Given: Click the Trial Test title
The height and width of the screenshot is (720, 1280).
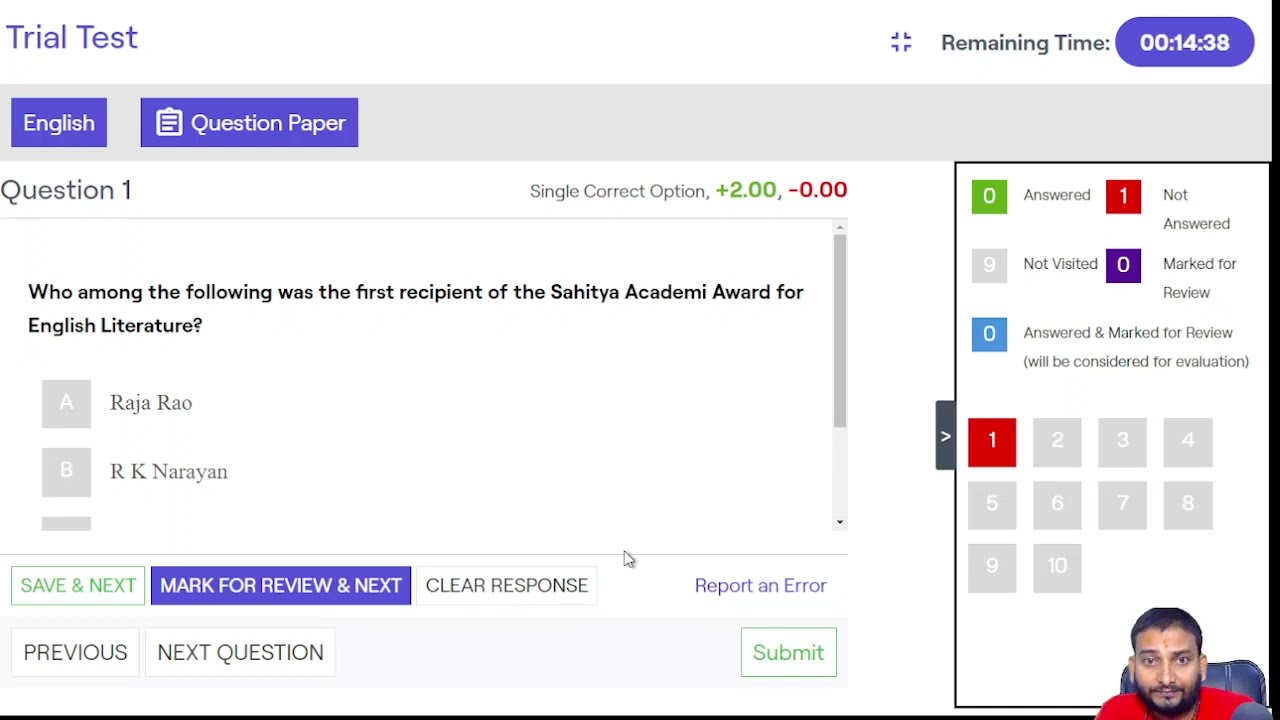Looking at the screenshot, I should 72,38.
